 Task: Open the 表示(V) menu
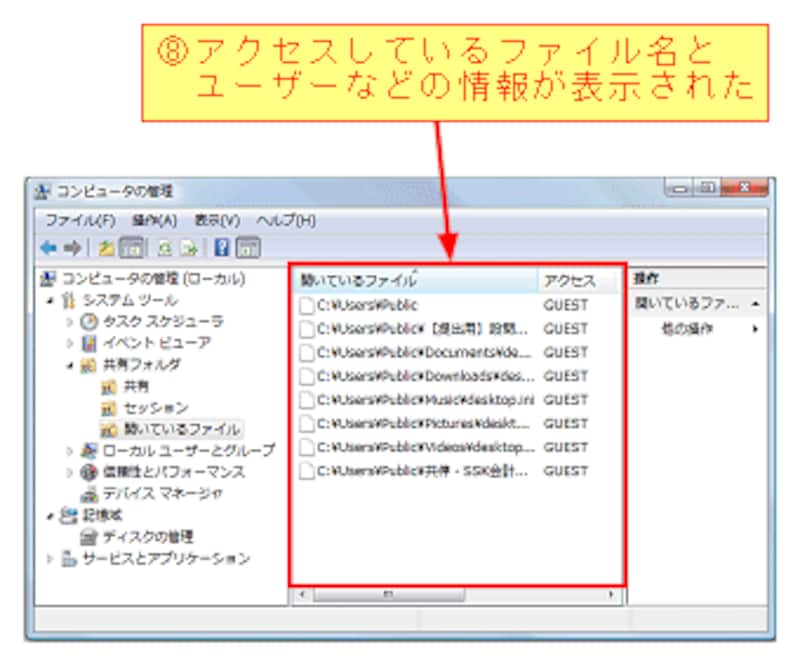217,220
